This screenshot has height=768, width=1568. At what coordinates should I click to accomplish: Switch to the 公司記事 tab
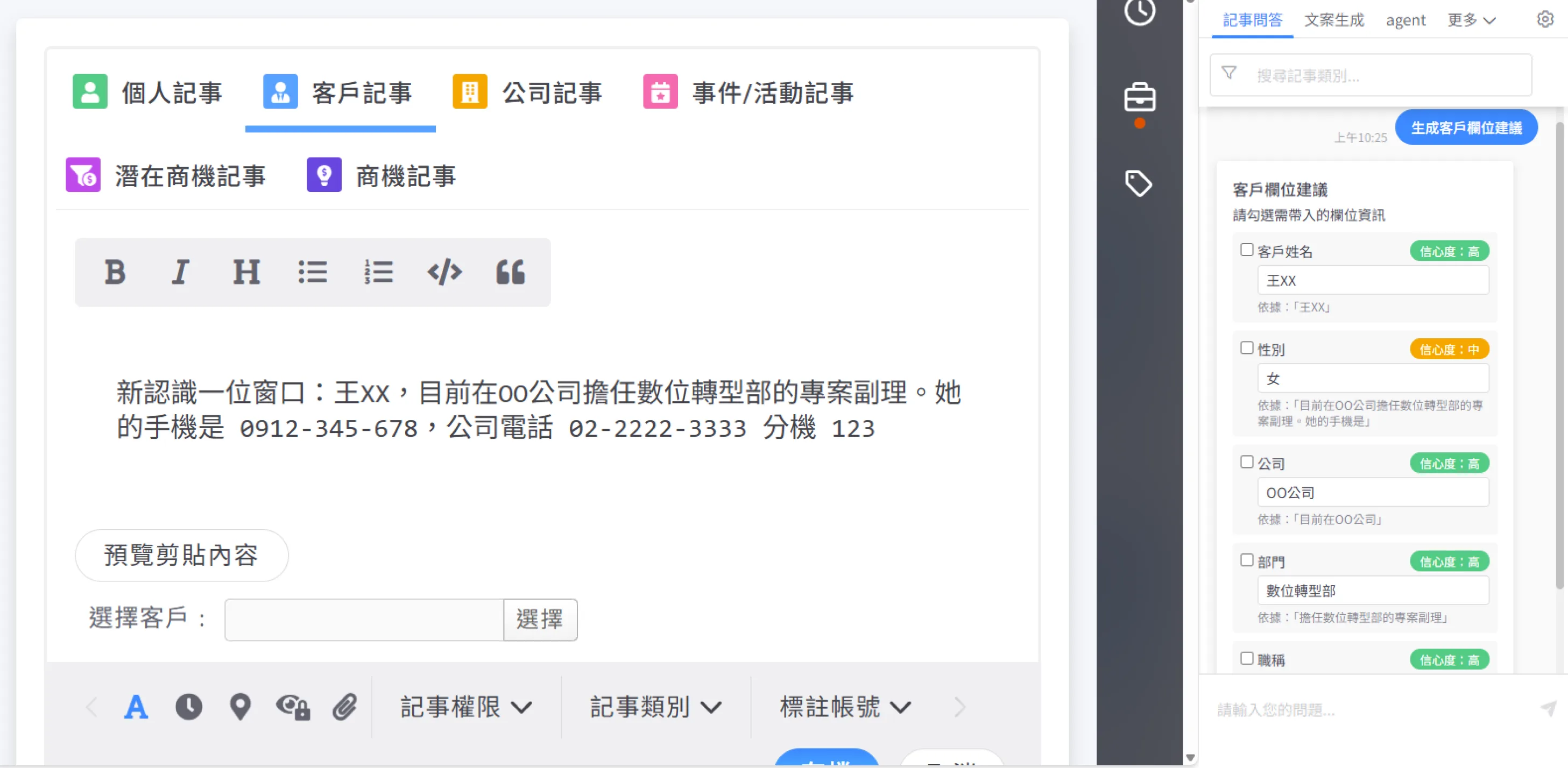pyautogui.click(x=528, y=92)
